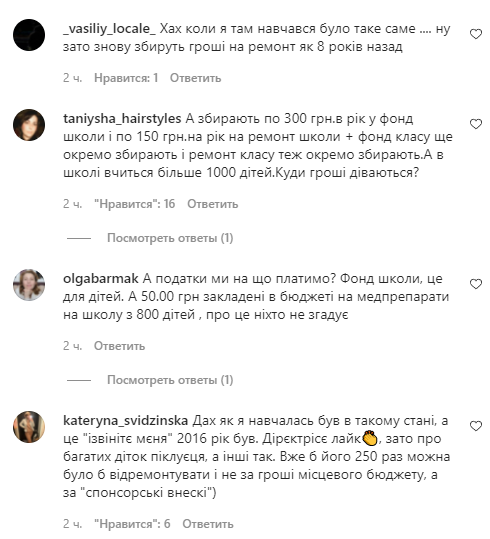Open olgabarmak profile avatar

coord(29,285)
